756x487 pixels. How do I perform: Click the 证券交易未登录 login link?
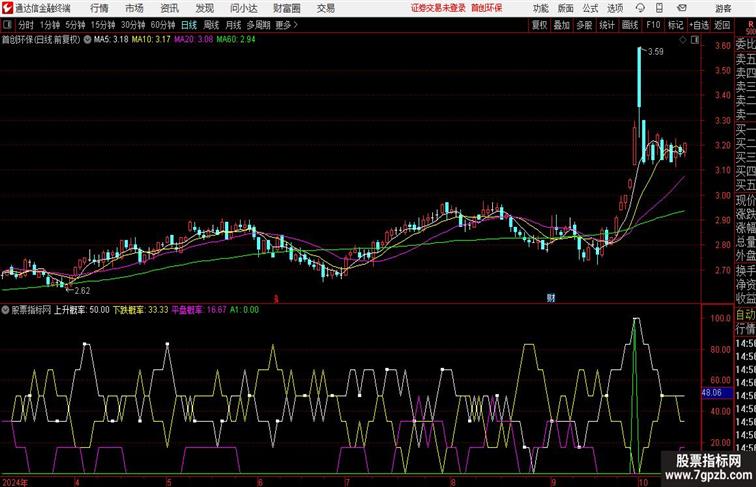pos(438,8)
